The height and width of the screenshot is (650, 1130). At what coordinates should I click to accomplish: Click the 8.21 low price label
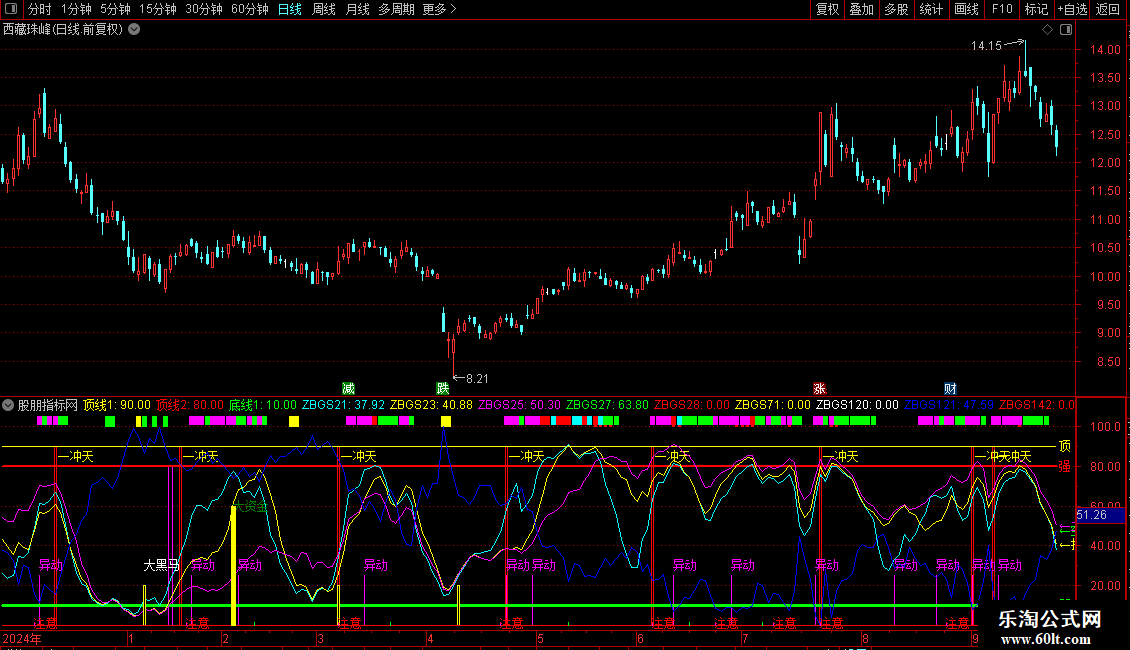coord(477,379)
